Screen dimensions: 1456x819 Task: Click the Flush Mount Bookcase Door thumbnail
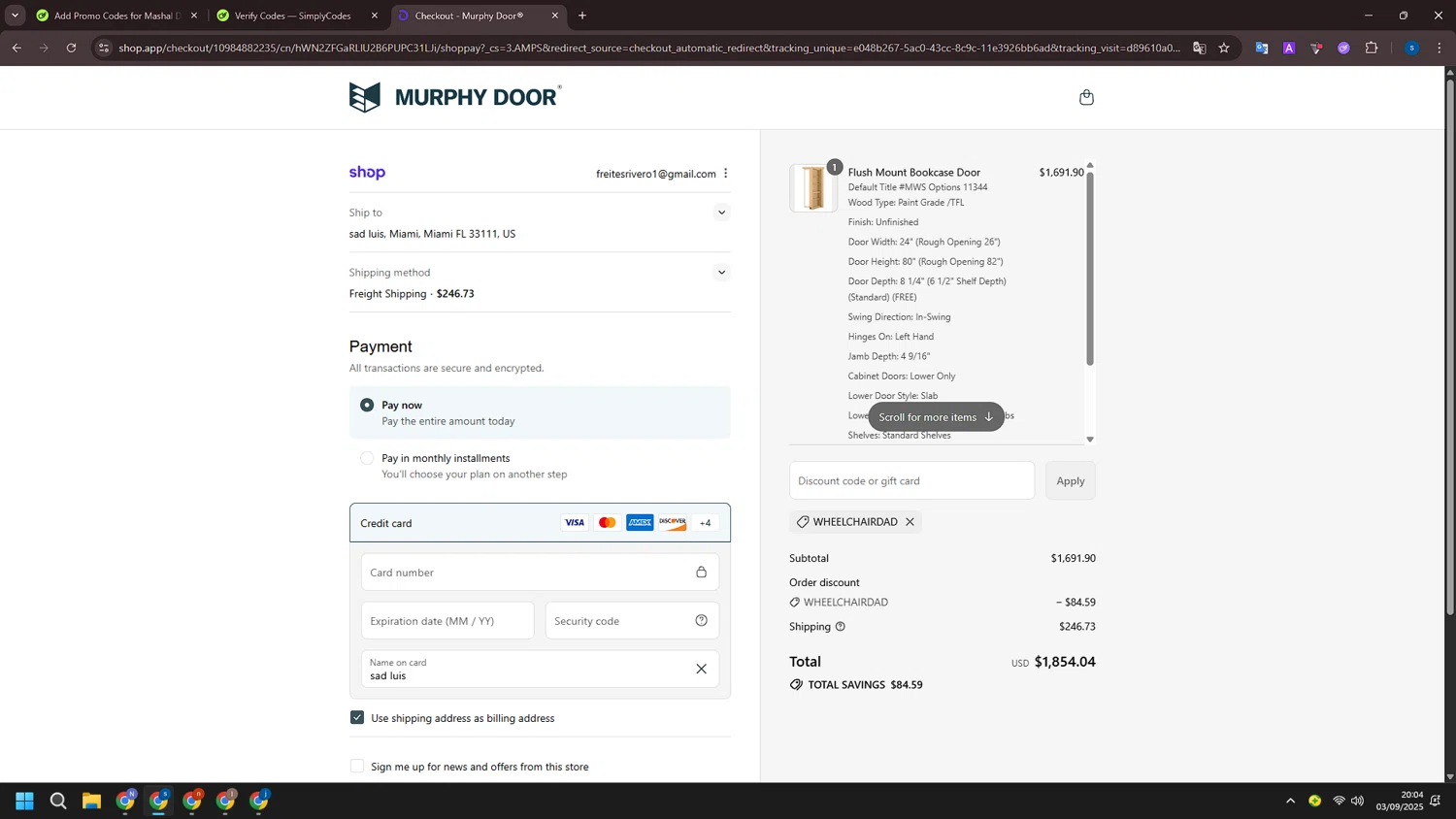coord(813,187)
